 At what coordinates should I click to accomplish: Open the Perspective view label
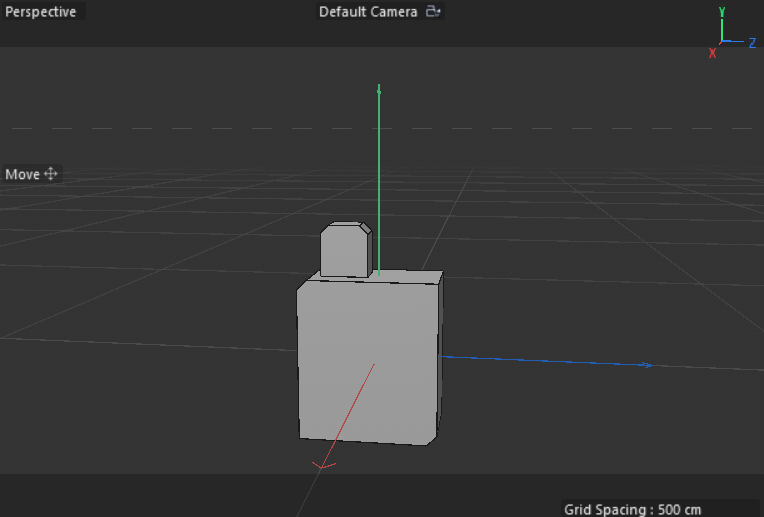click(x=41, y=12)
